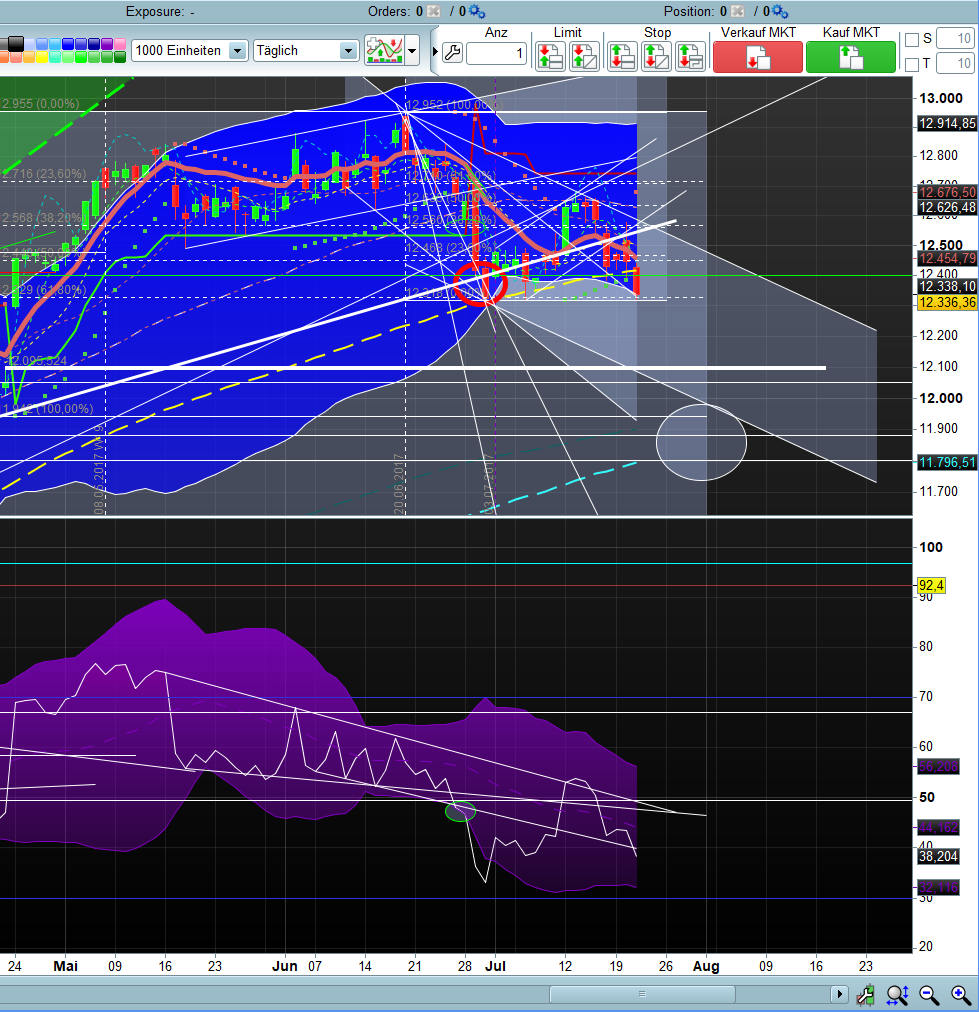Click the horizontal time scrollbar thumb
979x1012 pixels.
pos(641,994)
